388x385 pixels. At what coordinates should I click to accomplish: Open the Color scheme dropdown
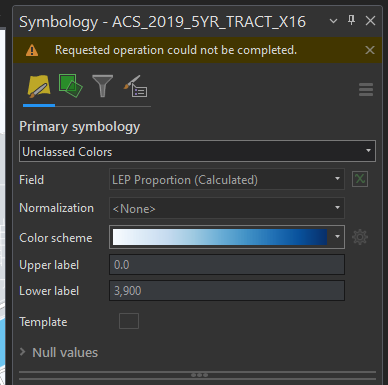pos(227,237)
